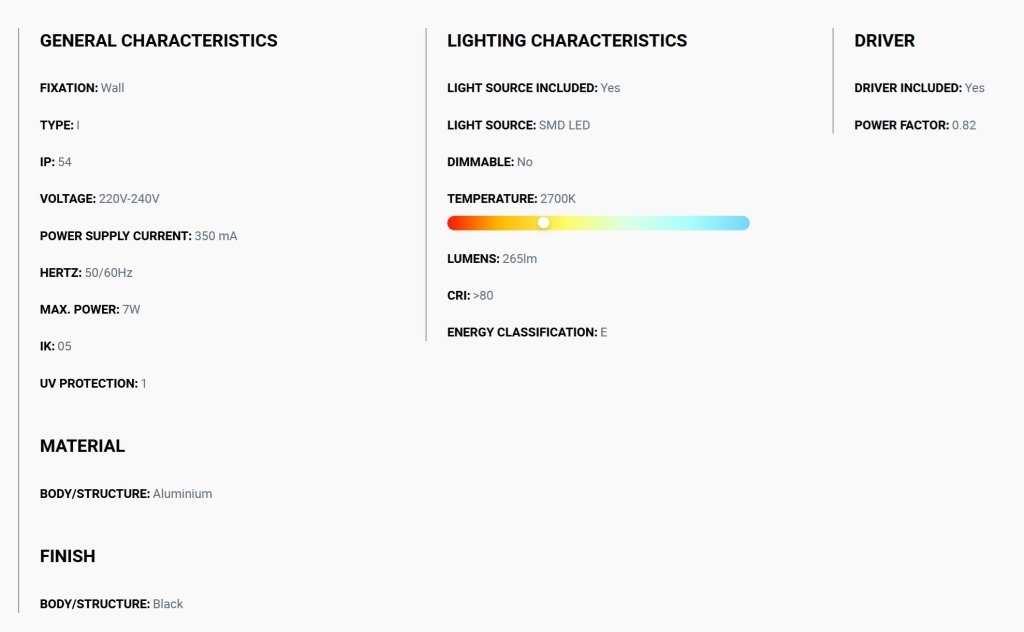Select the Energy Classification E entry
Viewport: 1024px width, 632px height.
pos(527,332)
